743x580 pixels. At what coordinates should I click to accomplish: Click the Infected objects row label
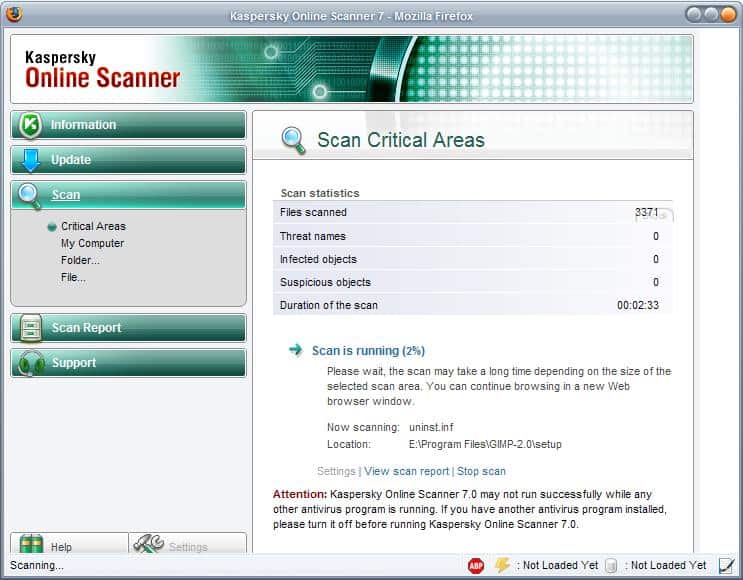click(x=318, y=259)
